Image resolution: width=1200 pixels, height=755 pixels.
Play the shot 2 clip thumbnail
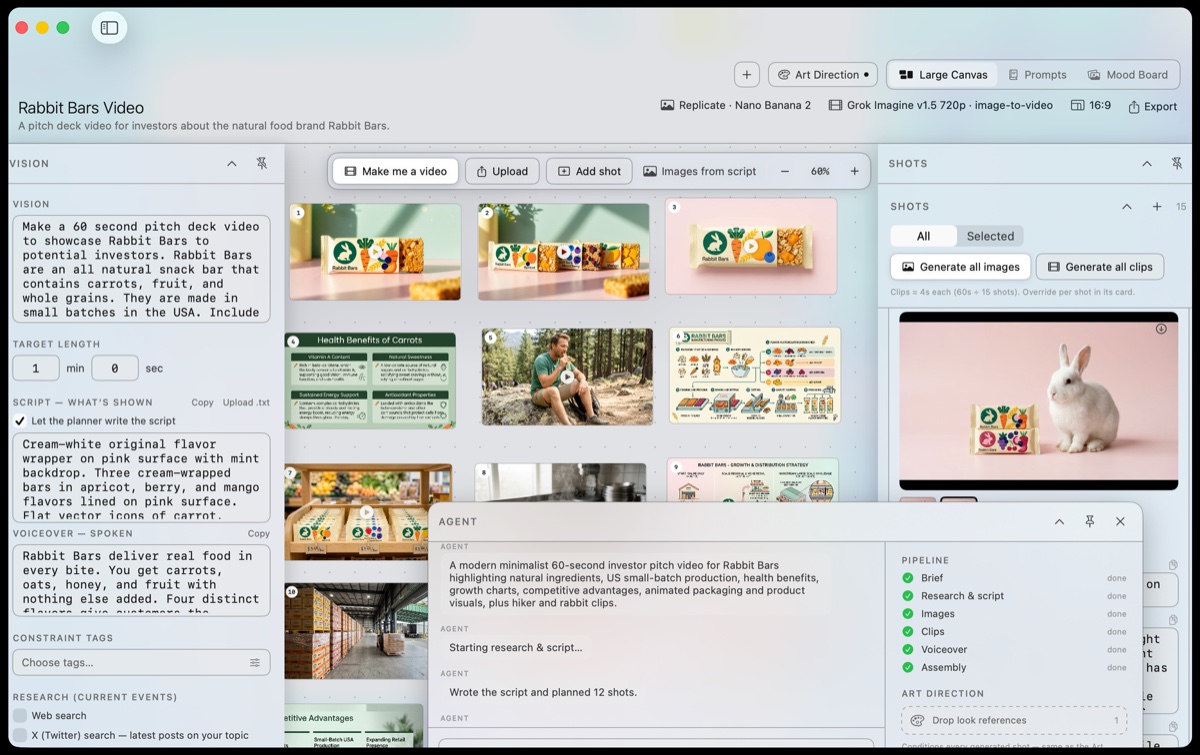click(x=564, y=252)
